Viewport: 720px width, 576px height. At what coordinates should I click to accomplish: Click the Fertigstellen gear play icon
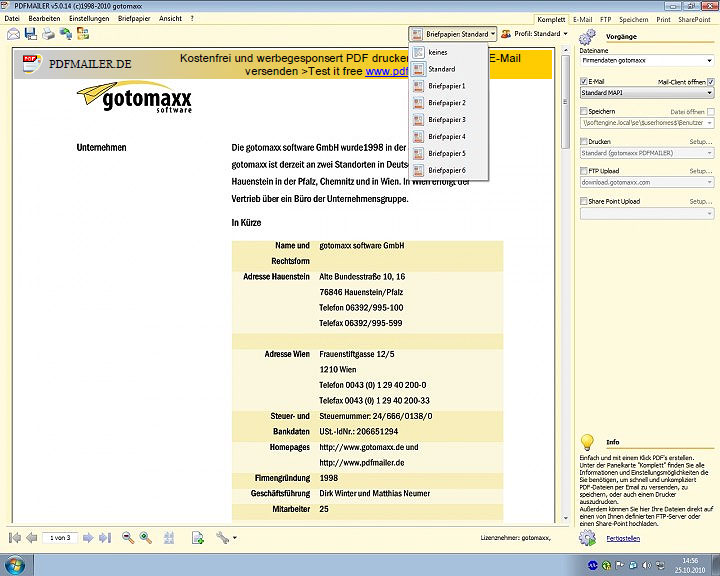(587, 538)
